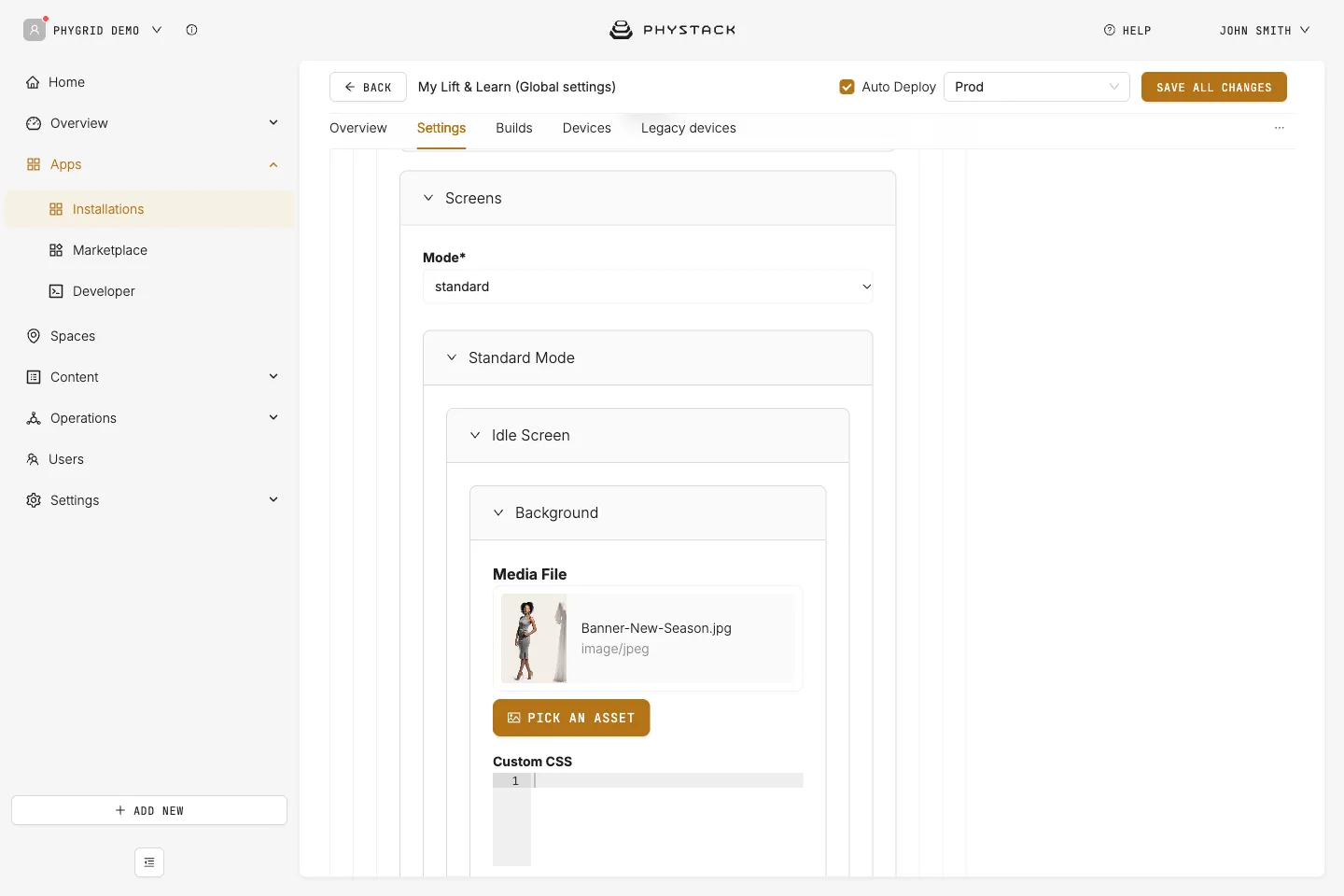Expand the Settings sidebar submenu chevron
Image resolution: width=1344 pixels, height=896 pixels.
[273, 499]
